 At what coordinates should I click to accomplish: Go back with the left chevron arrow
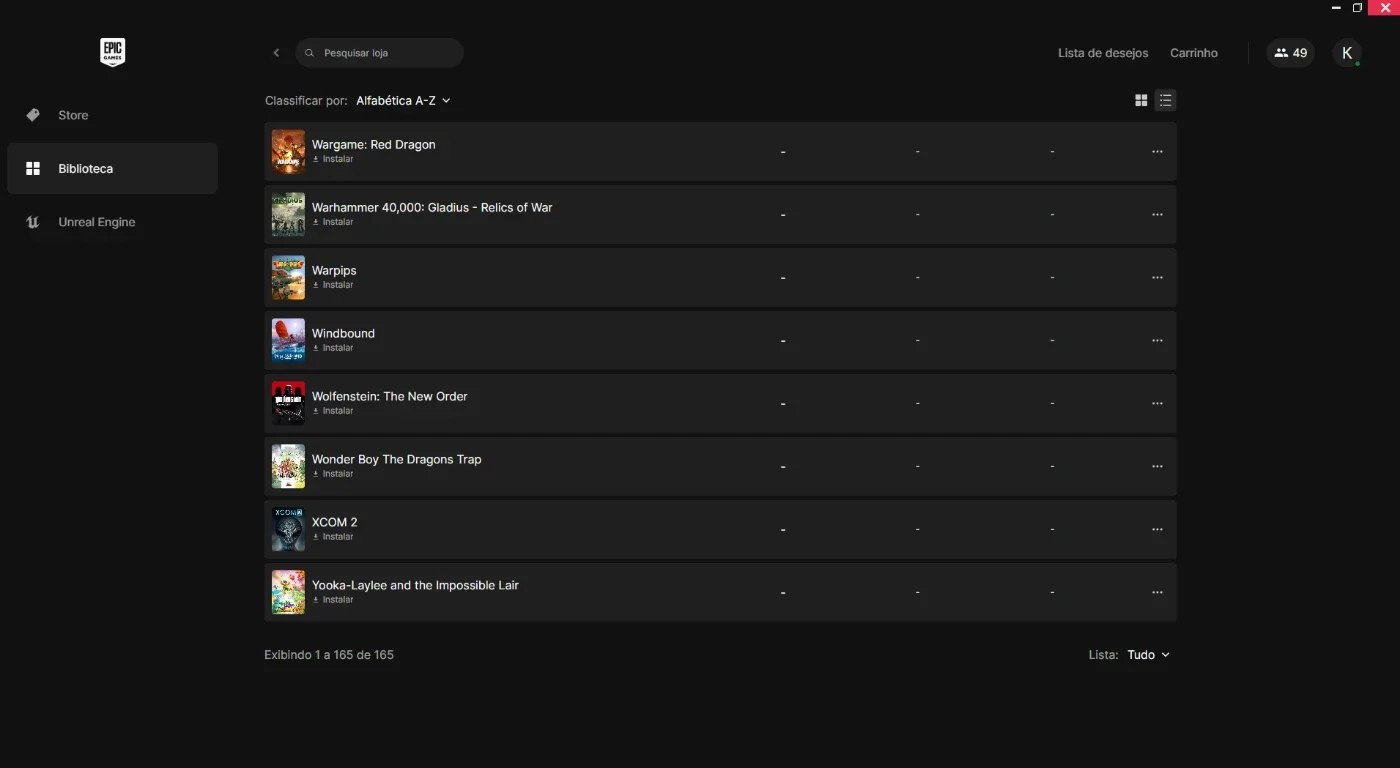(277, 53)
